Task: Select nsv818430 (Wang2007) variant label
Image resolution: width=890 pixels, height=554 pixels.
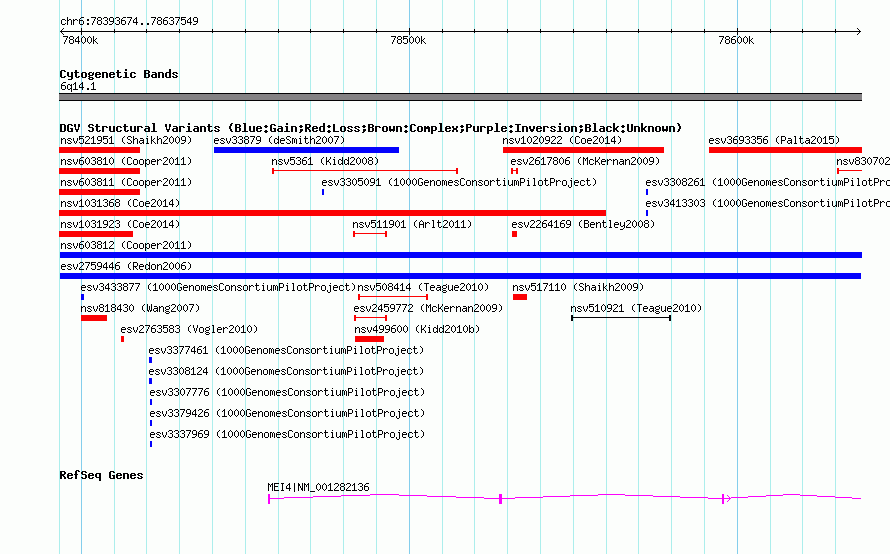Action: coord(140,308)
